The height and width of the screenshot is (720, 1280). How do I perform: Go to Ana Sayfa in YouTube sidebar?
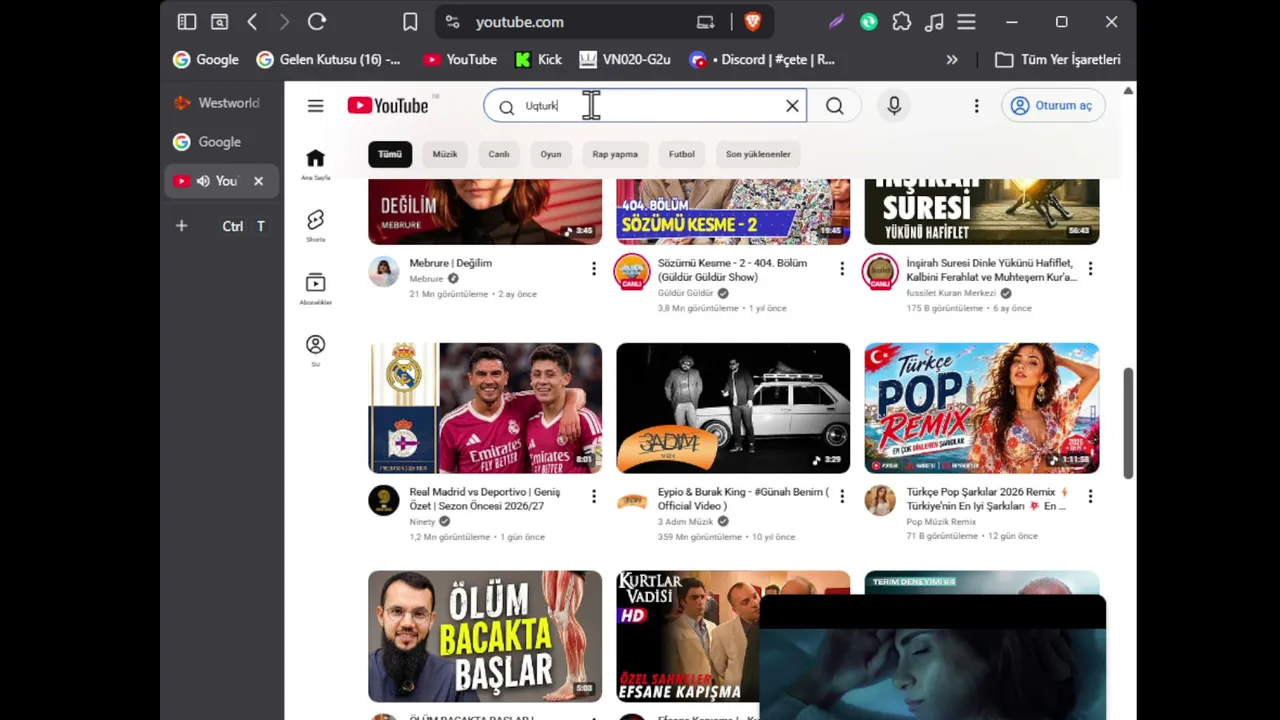tap(315, 164)
